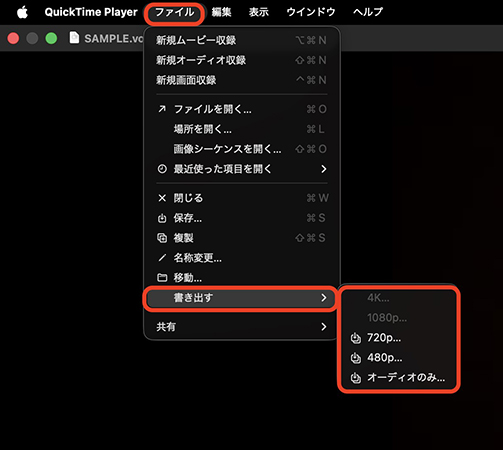503x450 pixels.
Task: Choose 新規画面収録
Action: click(242, 80)
